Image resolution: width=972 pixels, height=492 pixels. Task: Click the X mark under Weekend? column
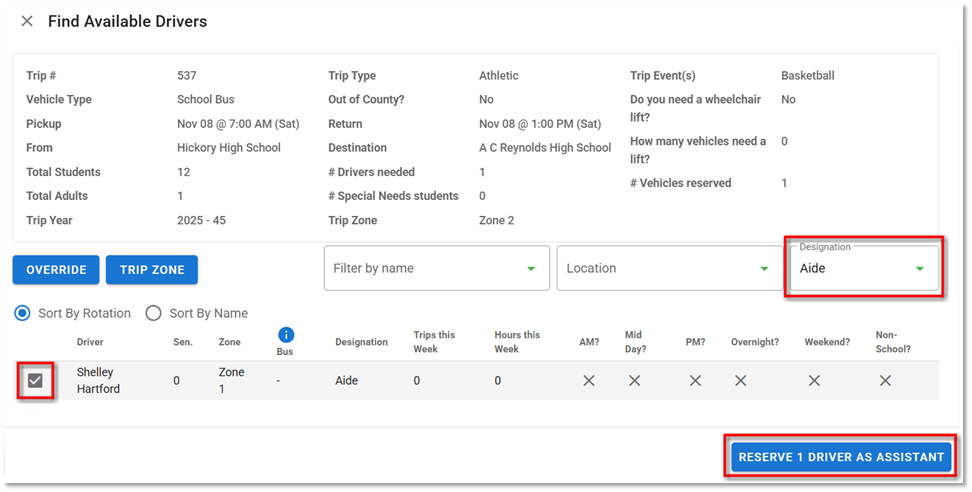(x=814, y=380)
